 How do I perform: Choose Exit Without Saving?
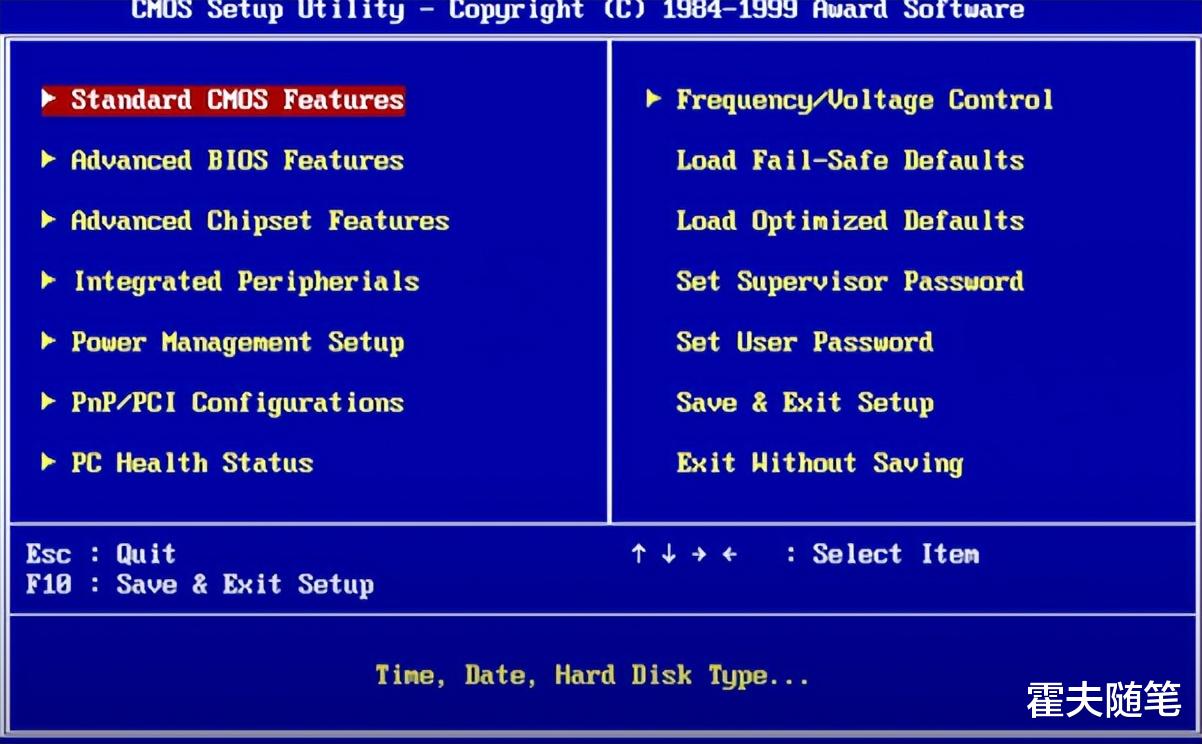coord(820,463)
